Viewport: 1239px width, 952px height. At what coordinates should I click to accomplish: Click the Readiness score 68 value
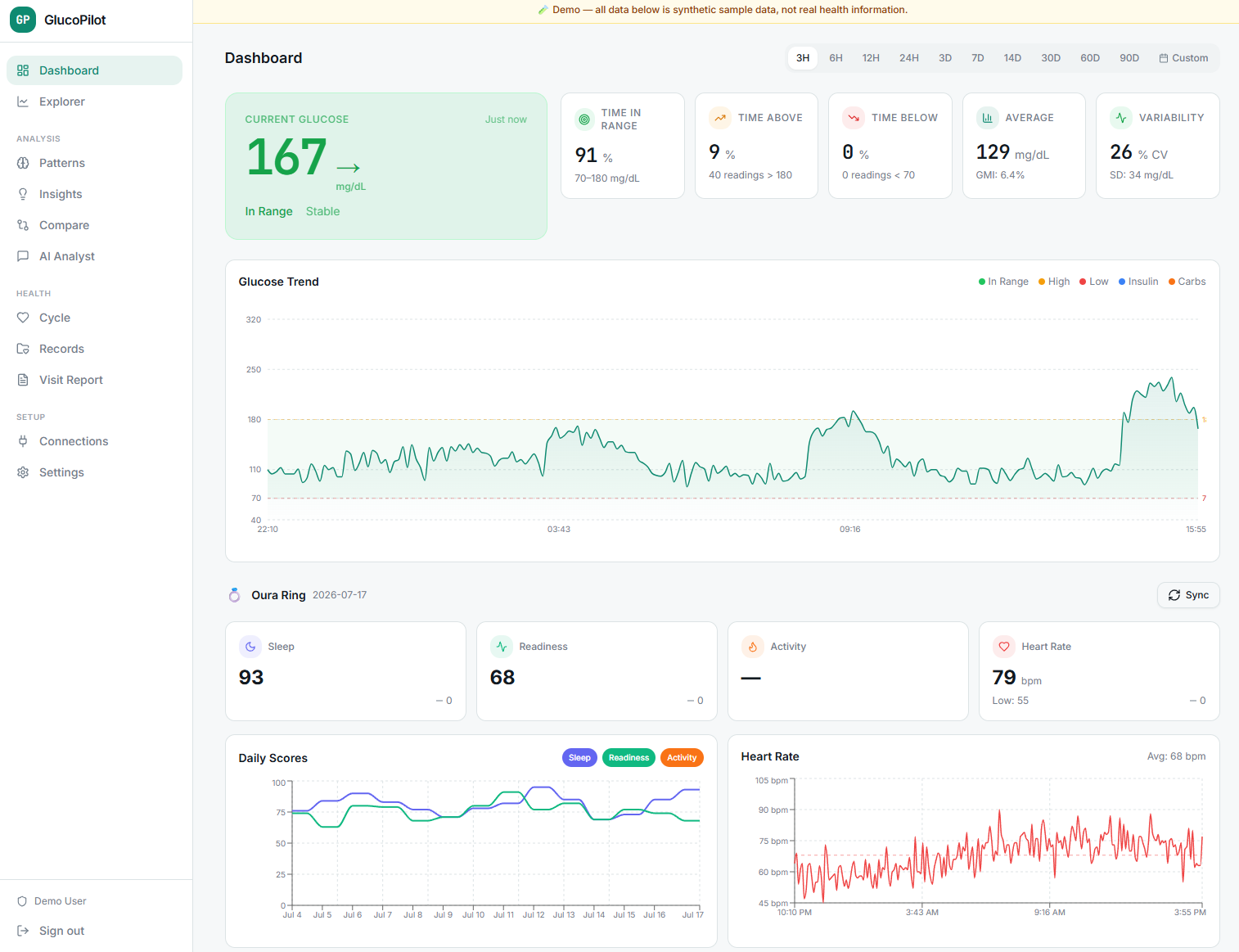click(502, 678)
